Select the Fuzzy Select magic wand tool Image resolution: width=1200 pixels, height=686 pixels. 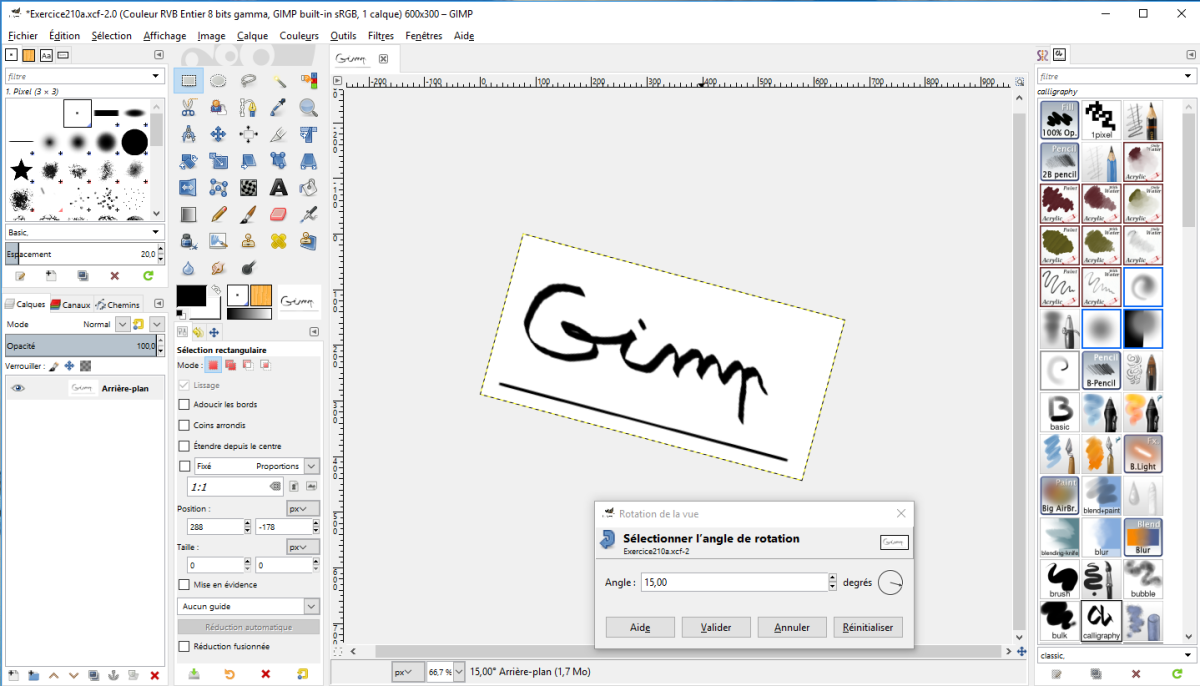coord(279,80)
